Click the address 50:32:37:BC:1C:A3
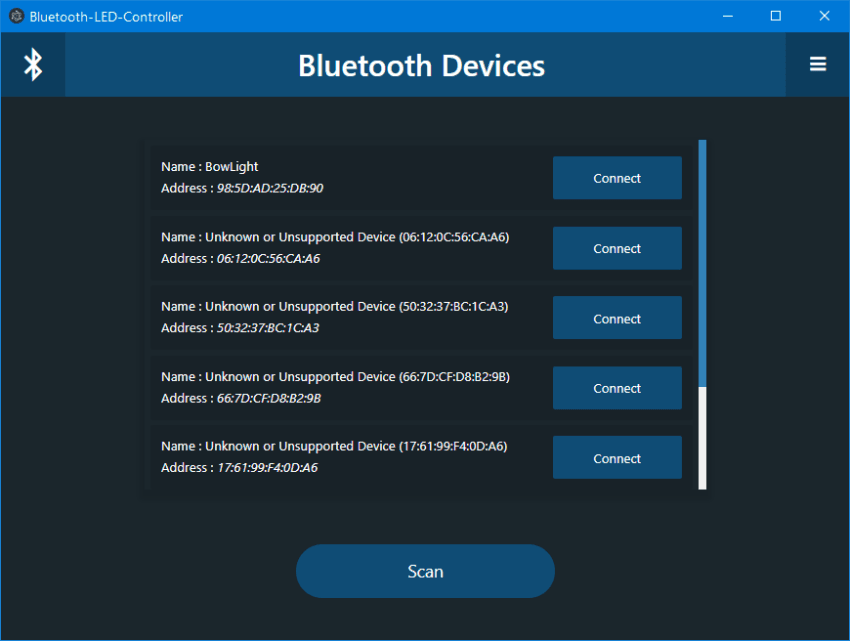 [240, 328]
